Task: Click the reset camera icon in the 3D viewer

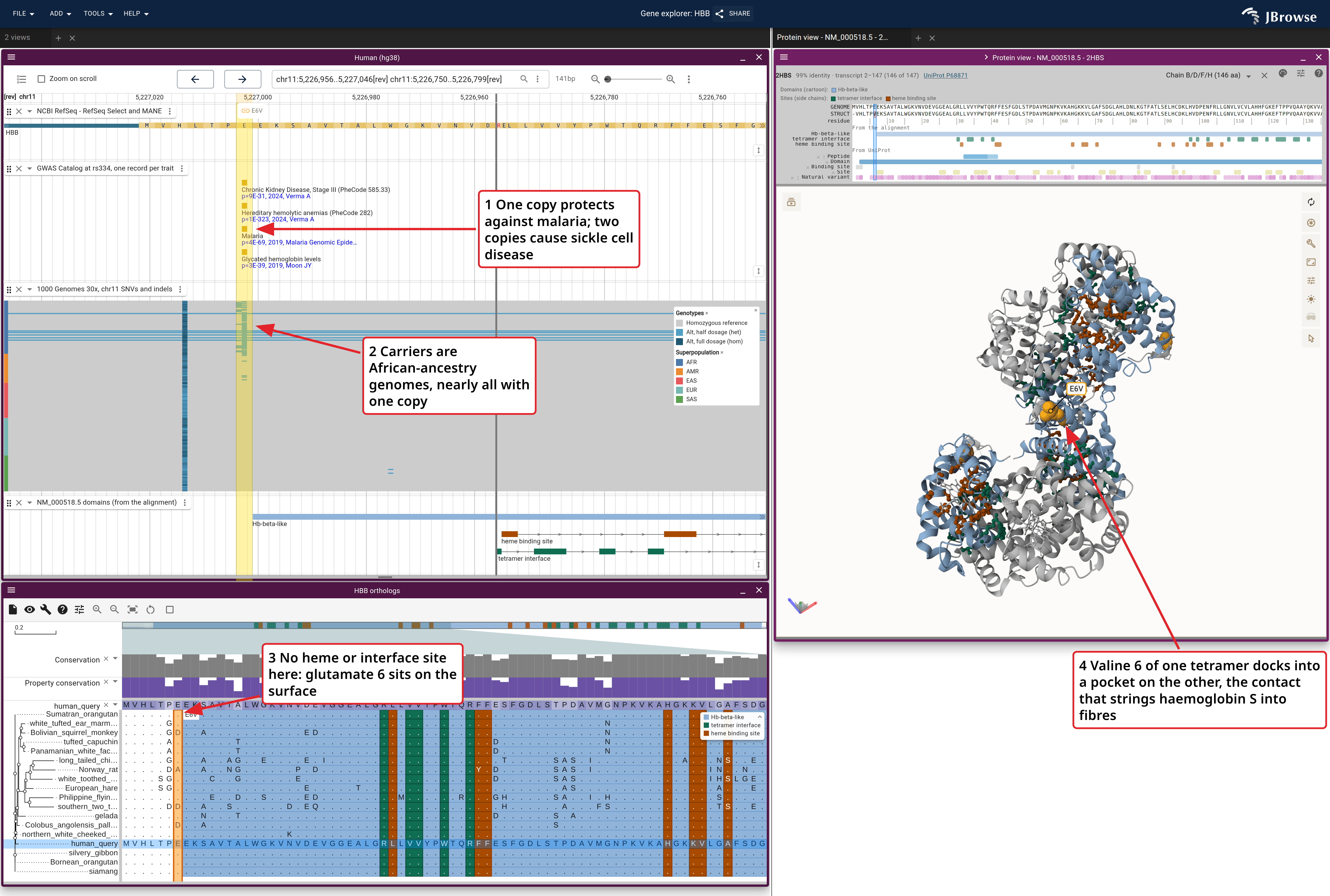Action: tap(1311, 202)
